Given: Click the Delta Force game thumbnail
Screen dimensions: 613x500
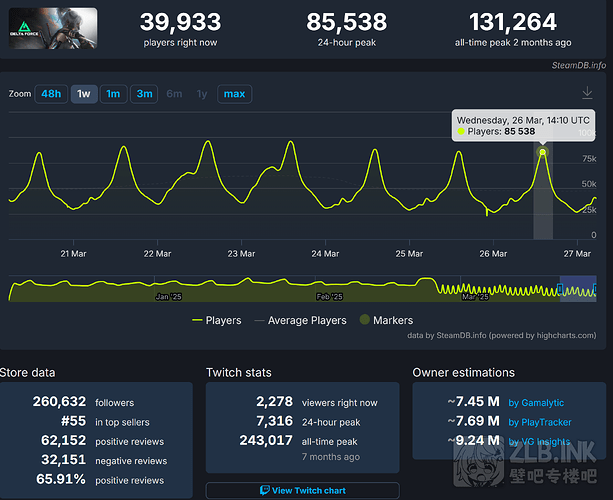Looking at the screenshot, I should click(53, 28).
